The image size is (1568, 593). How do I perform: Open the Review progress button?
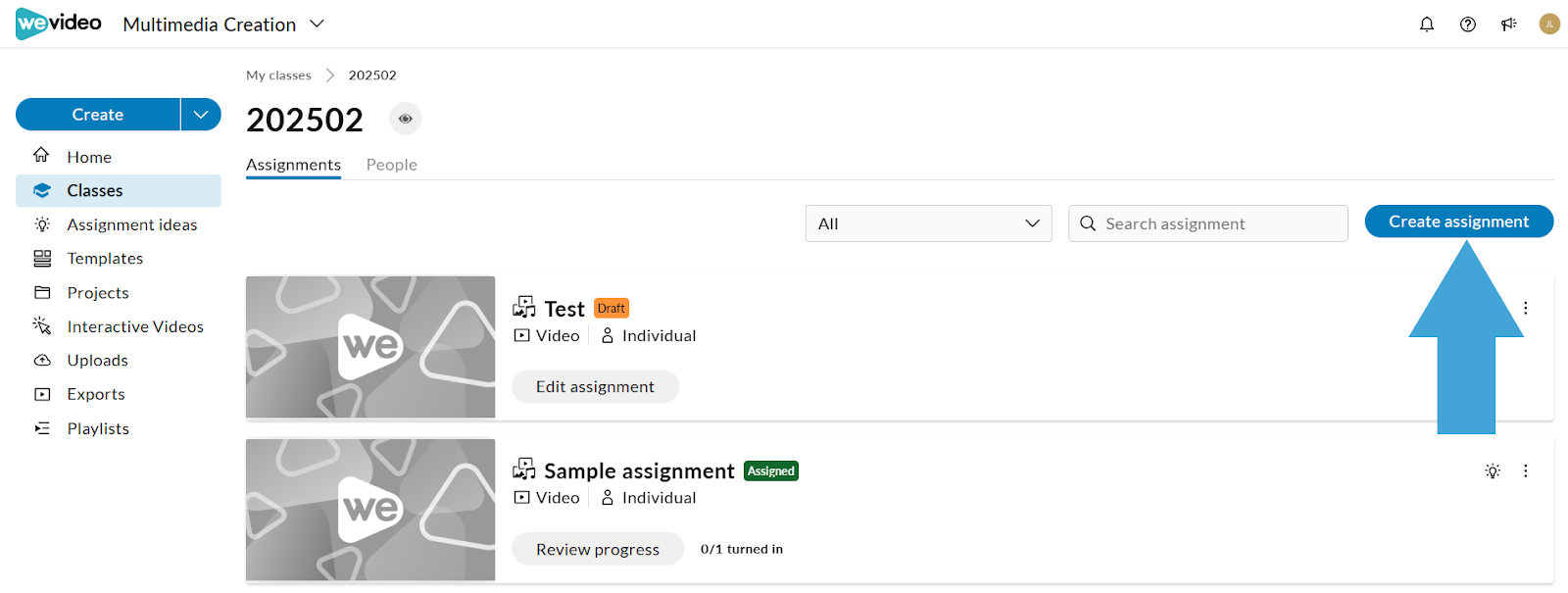pyautogui.click(x=598, y=549)
